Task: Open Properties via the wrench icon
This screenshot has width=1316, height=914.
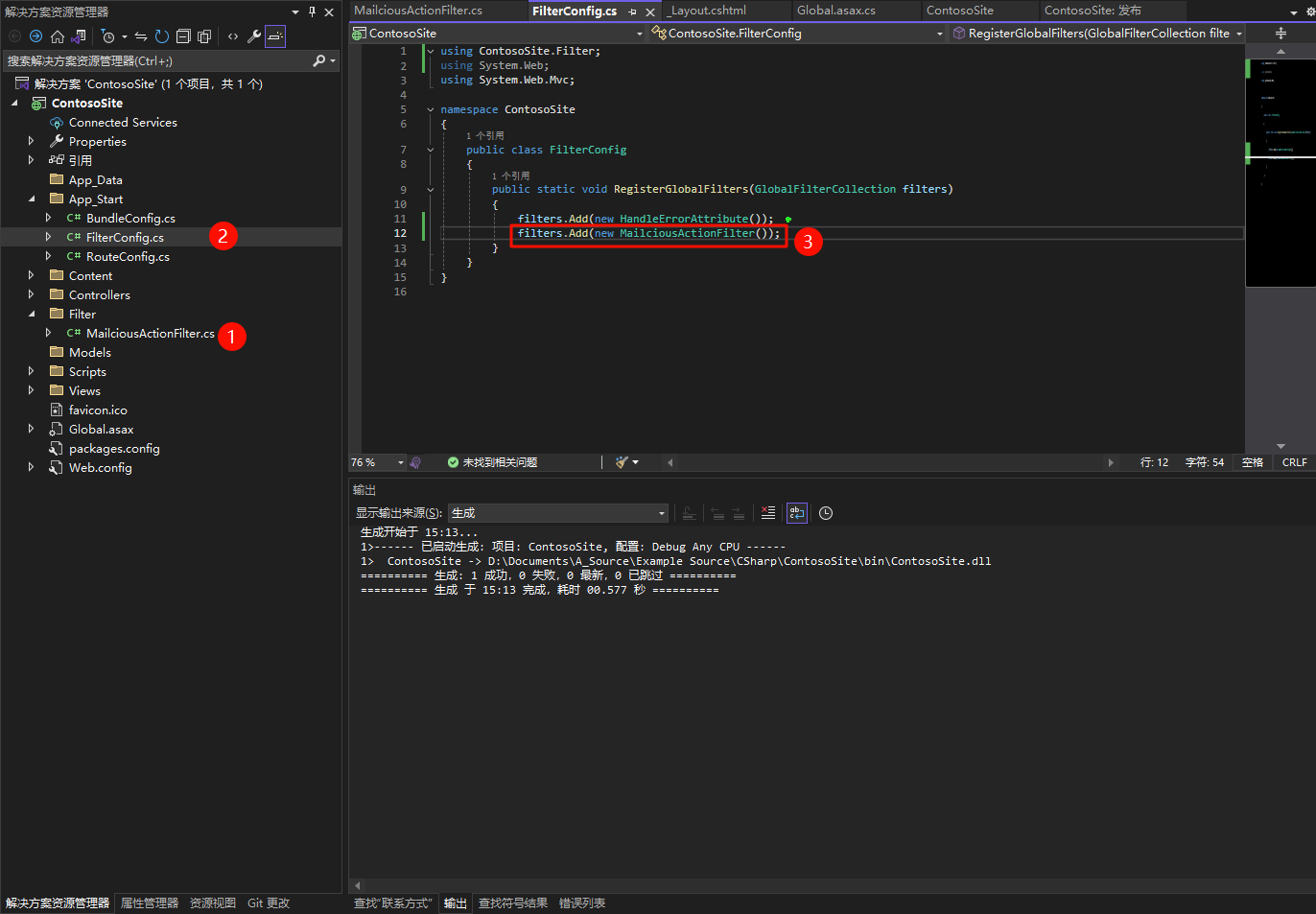Action: (x=254, y=36)
